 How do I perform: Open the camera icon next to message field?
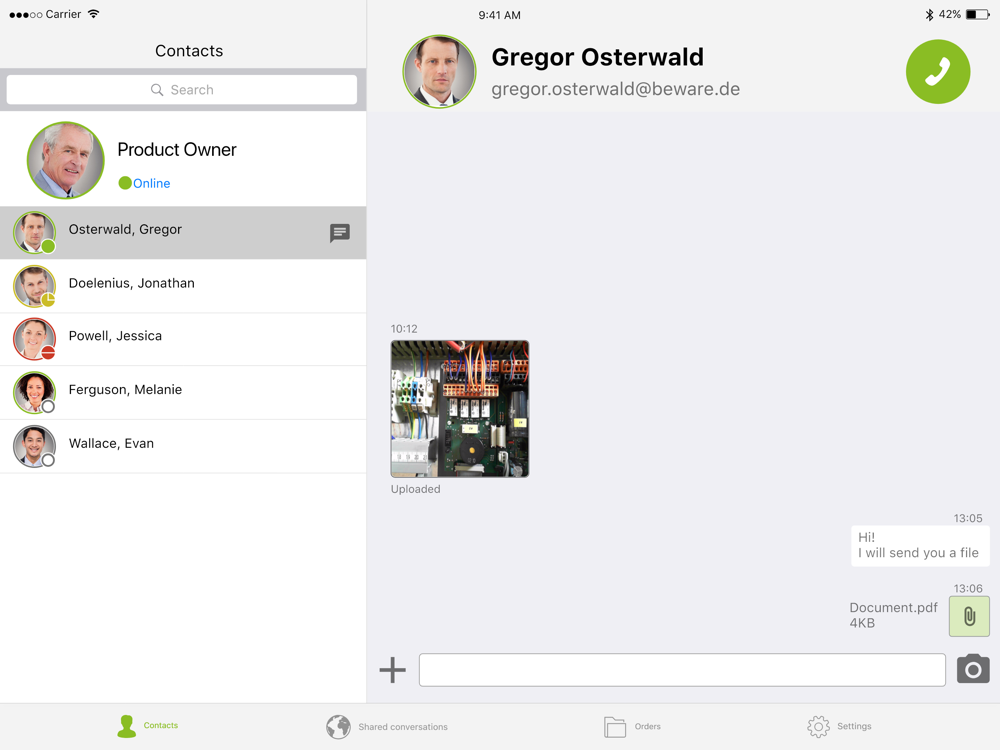(x=973, y=669)
